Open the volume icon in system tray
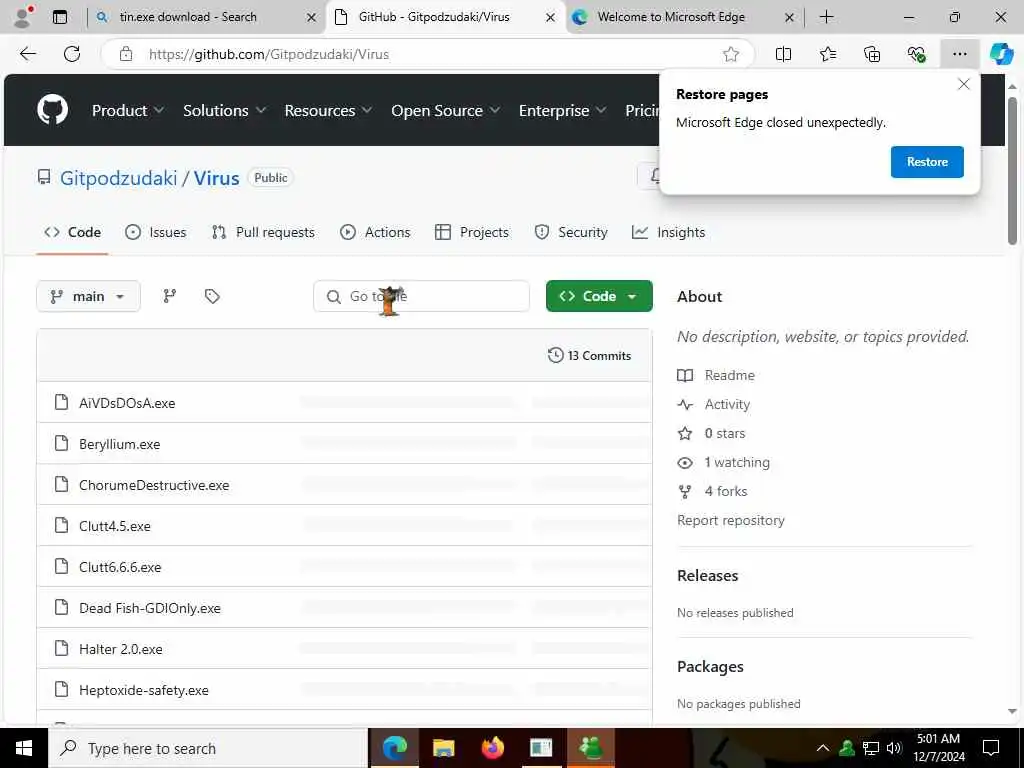 [x=894, y=748]
